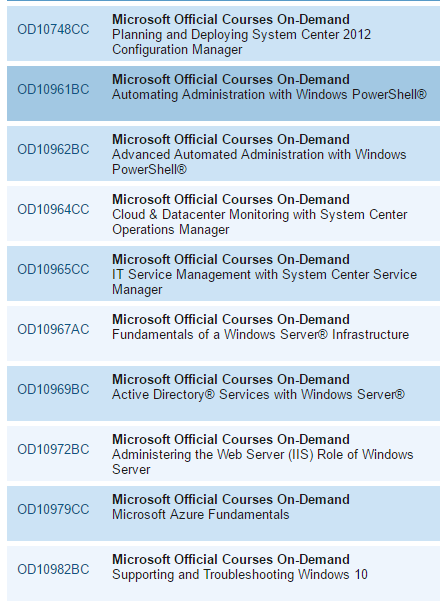Open course code OD10965CC
Image resolution: width=440 pixels, height=606 pixels.
tap(53, 269)
